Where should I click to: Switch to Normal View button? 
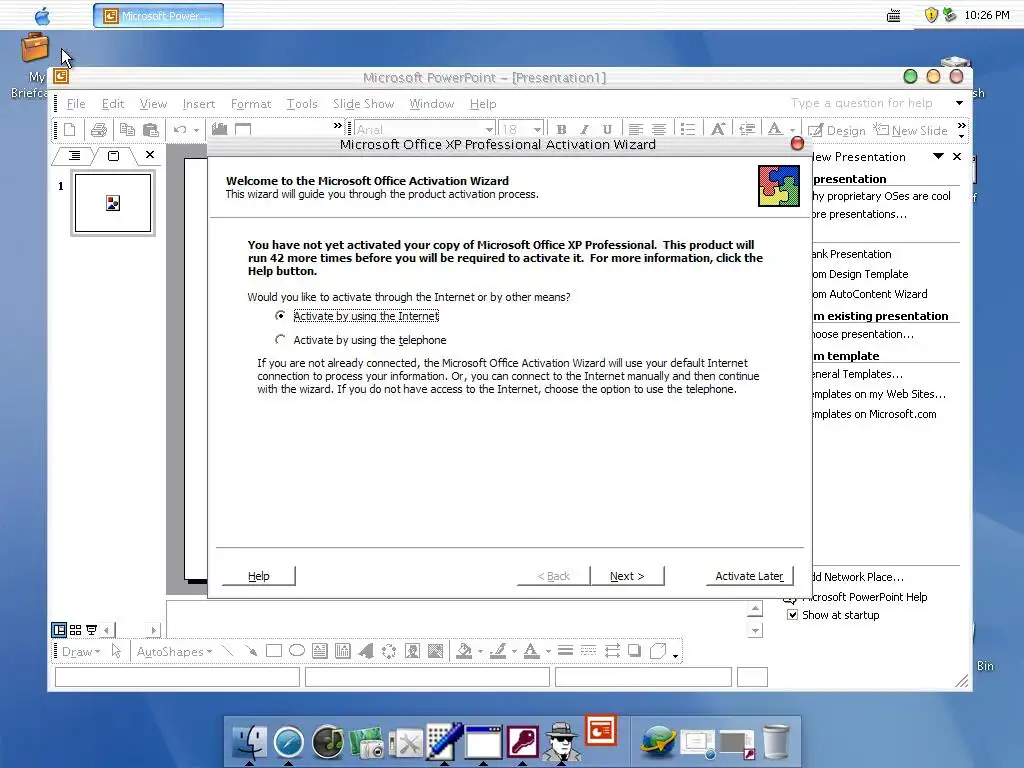click(59, 630)
